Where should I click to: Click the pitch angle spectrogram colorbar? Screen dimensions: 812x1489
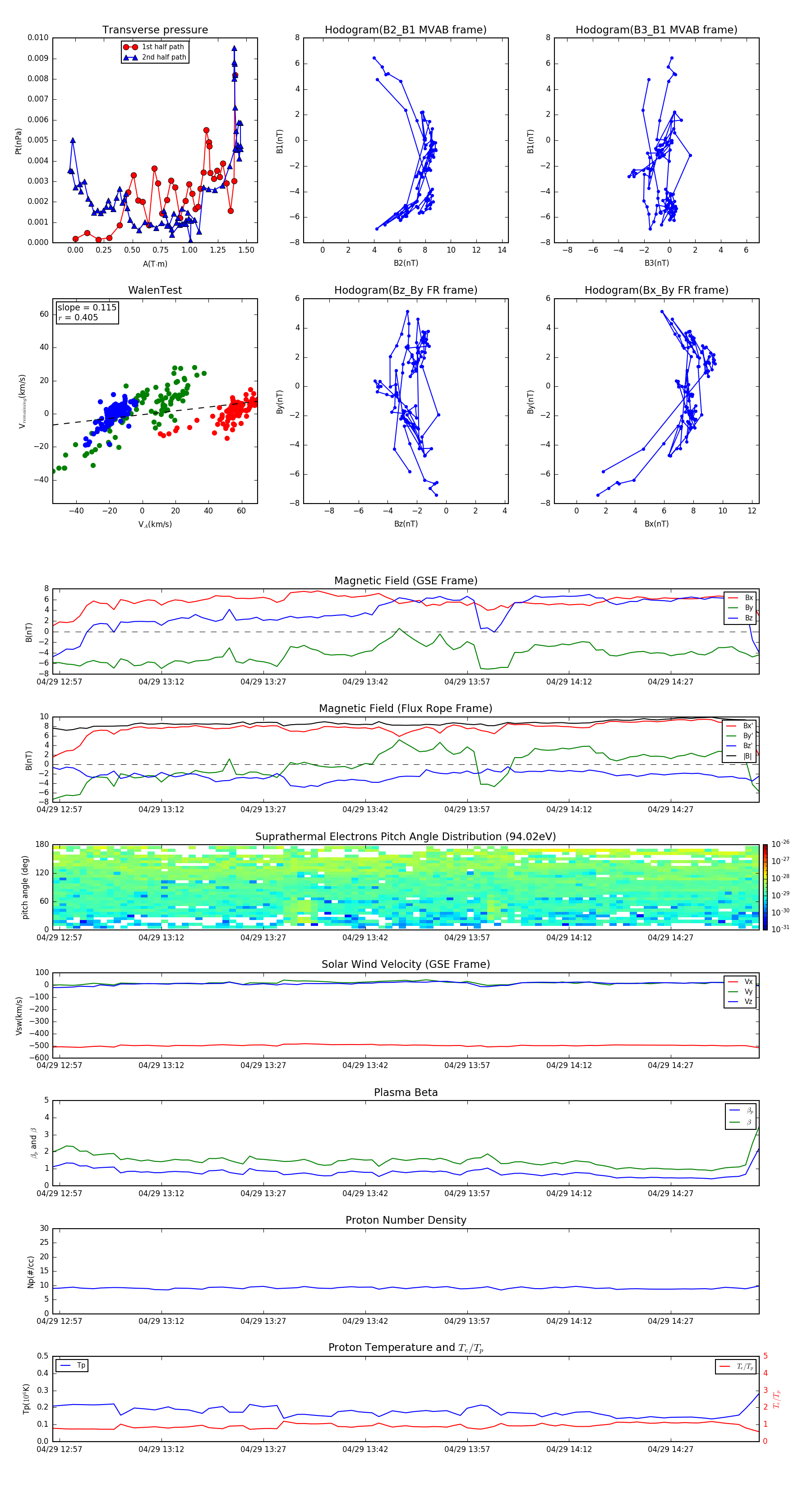tap(765, 887)
